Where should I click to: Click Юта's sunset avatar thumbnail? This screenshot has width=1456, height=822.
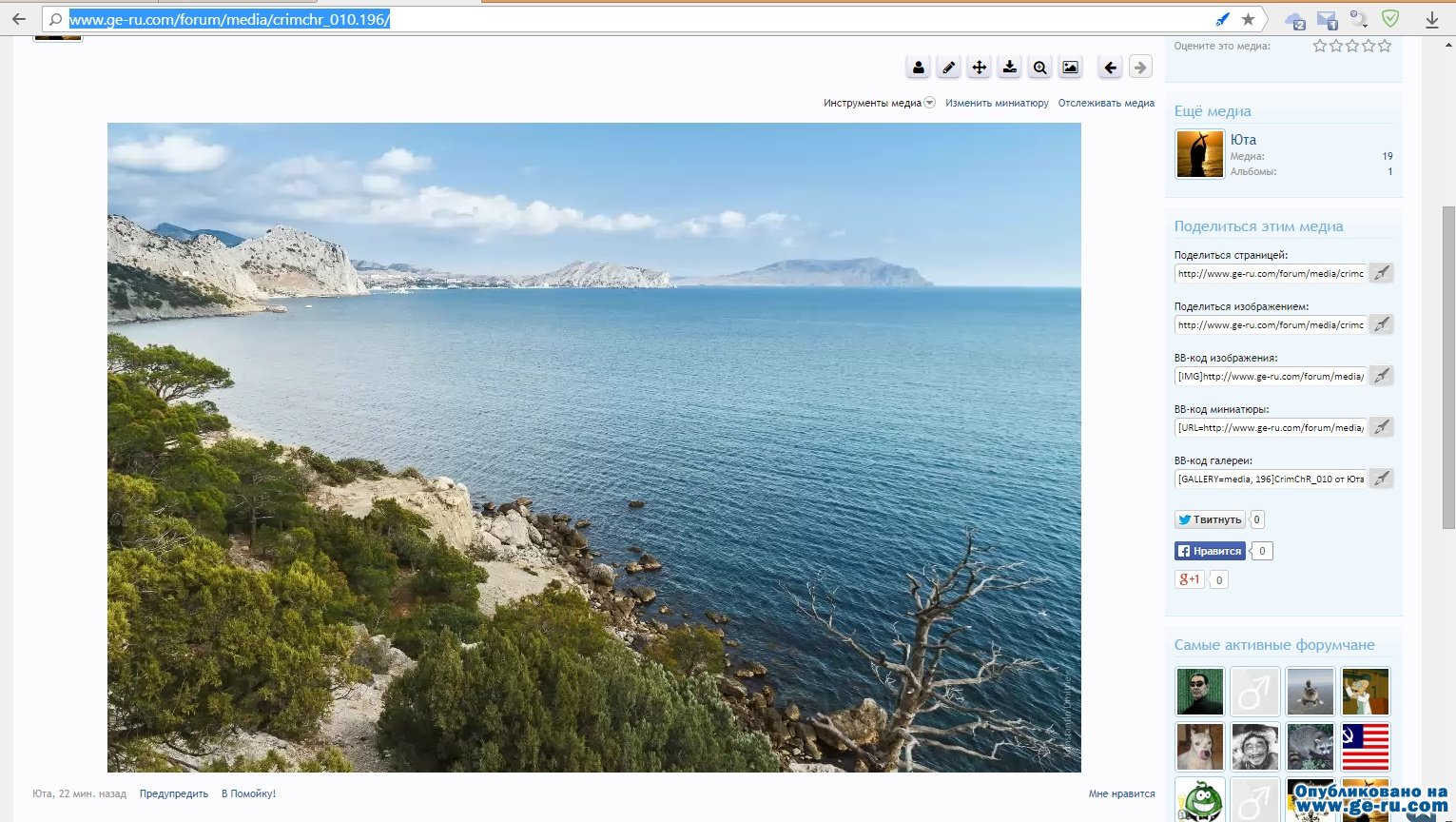pyautogui.click(x=1199, y=154)
